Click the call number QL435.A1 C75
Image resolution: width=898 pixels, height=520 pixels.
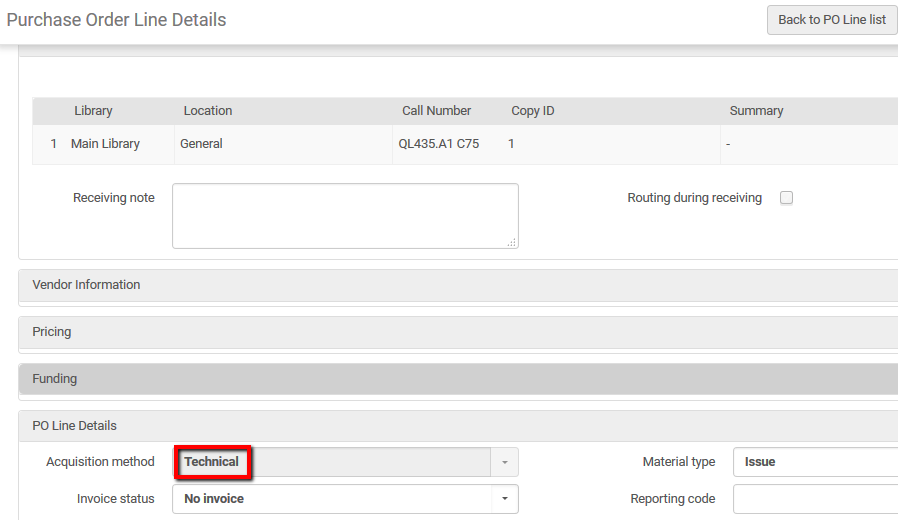point(438,144)
